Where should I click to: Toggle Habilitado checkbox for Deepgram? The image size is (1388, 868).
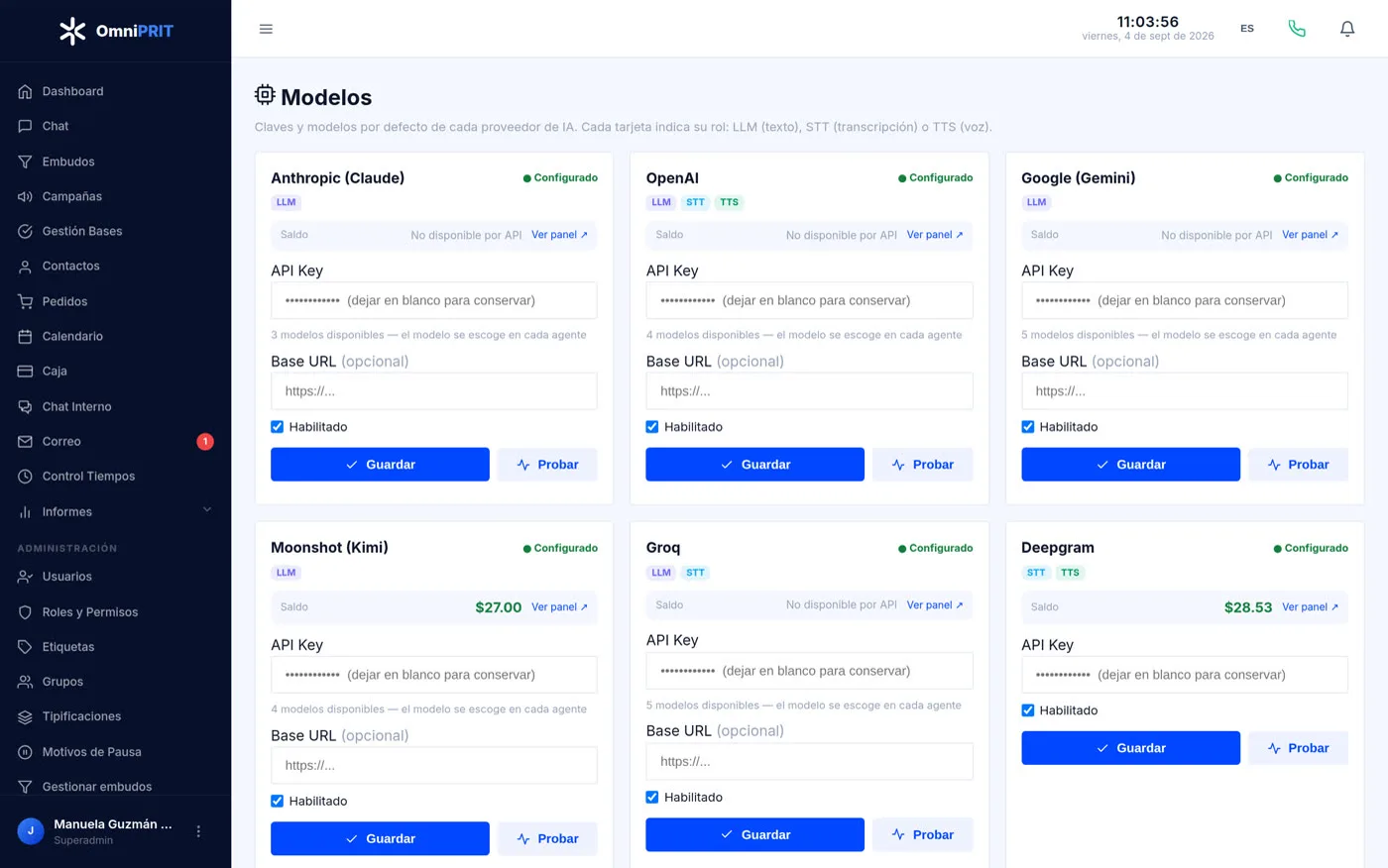[1028, 710]
